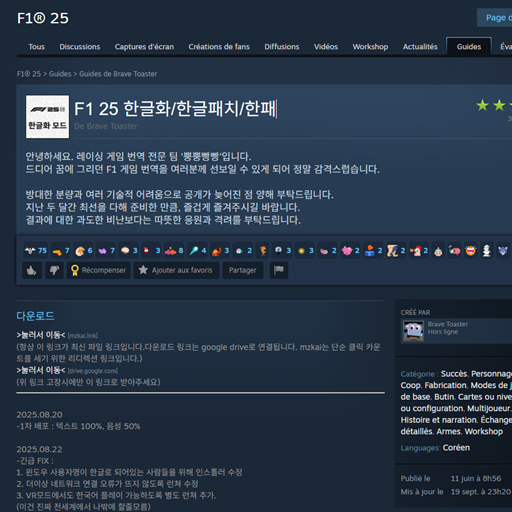The width and height of the screenshot is (512, 512).
Task: Open the Tous tab
Action: (x=36, y=47)
